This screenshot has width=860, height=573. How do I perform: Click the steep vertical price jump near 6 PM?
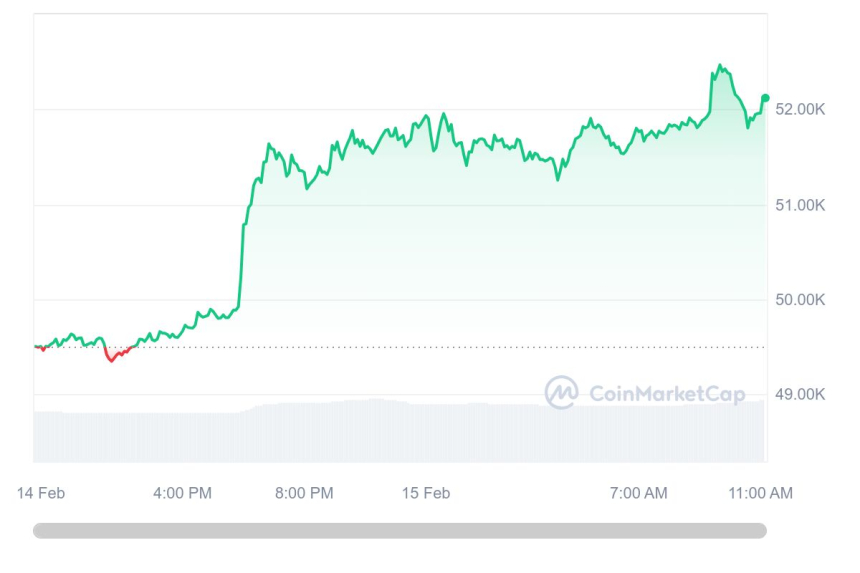[x=241, y=260]
